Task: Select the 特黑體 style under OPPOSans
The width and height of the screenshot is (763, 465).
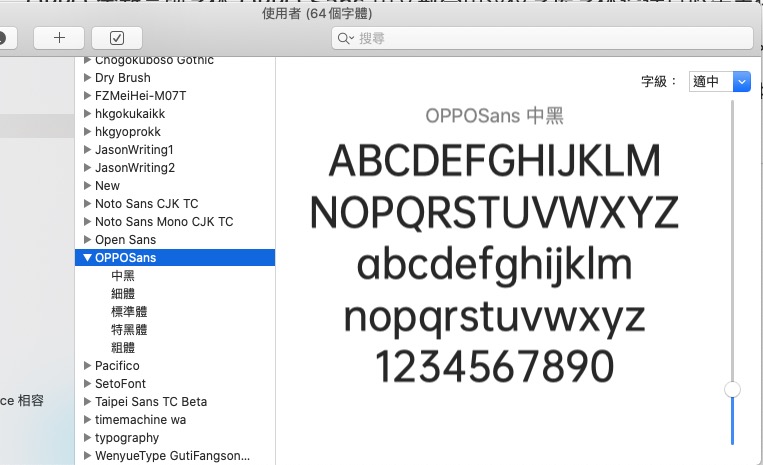Action: [x=129, y=330]
